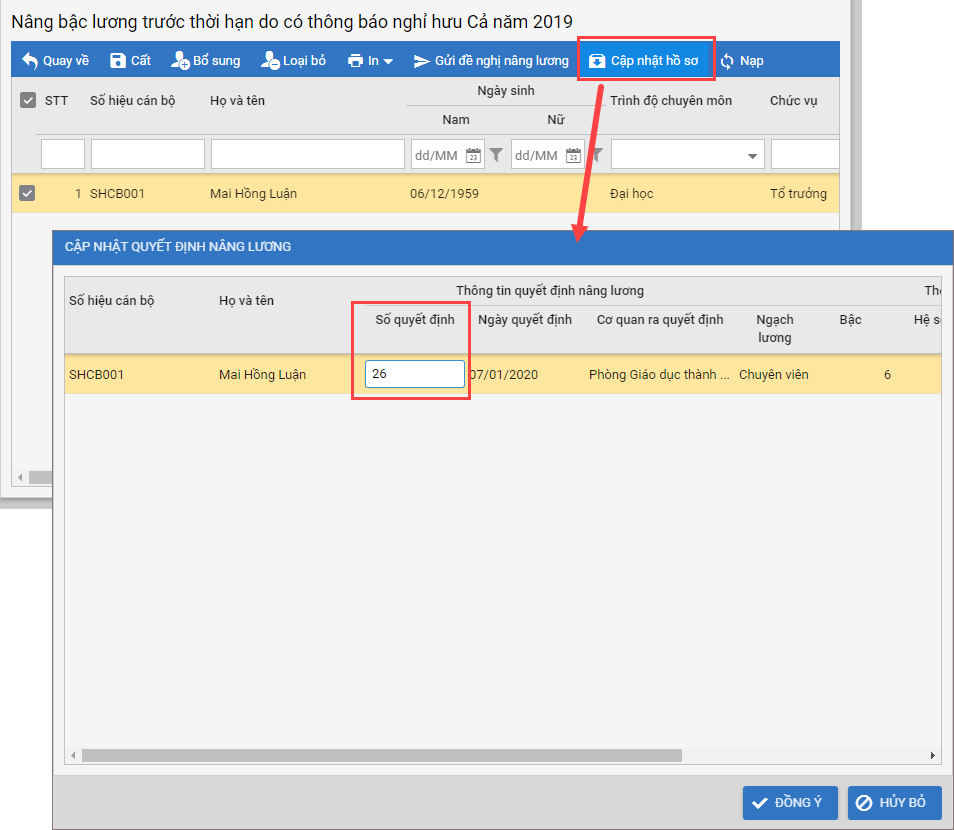Click the Số quyết định input containing 26
The width and height of the screenshot is (954, 830).
pyautogui.click(x=414, y=374)
